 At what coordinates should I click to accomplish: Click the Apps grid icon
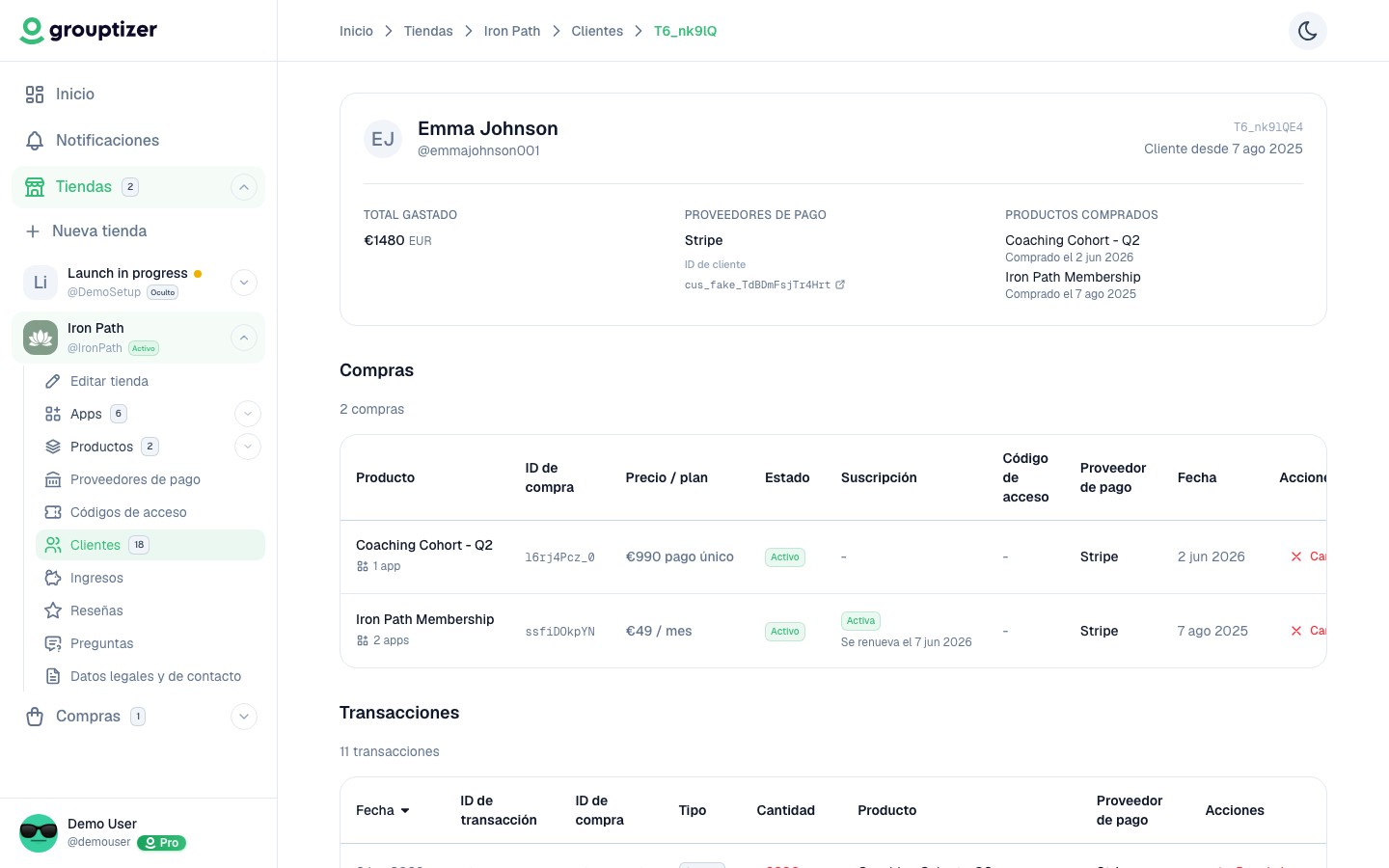(x=53, y=414)
